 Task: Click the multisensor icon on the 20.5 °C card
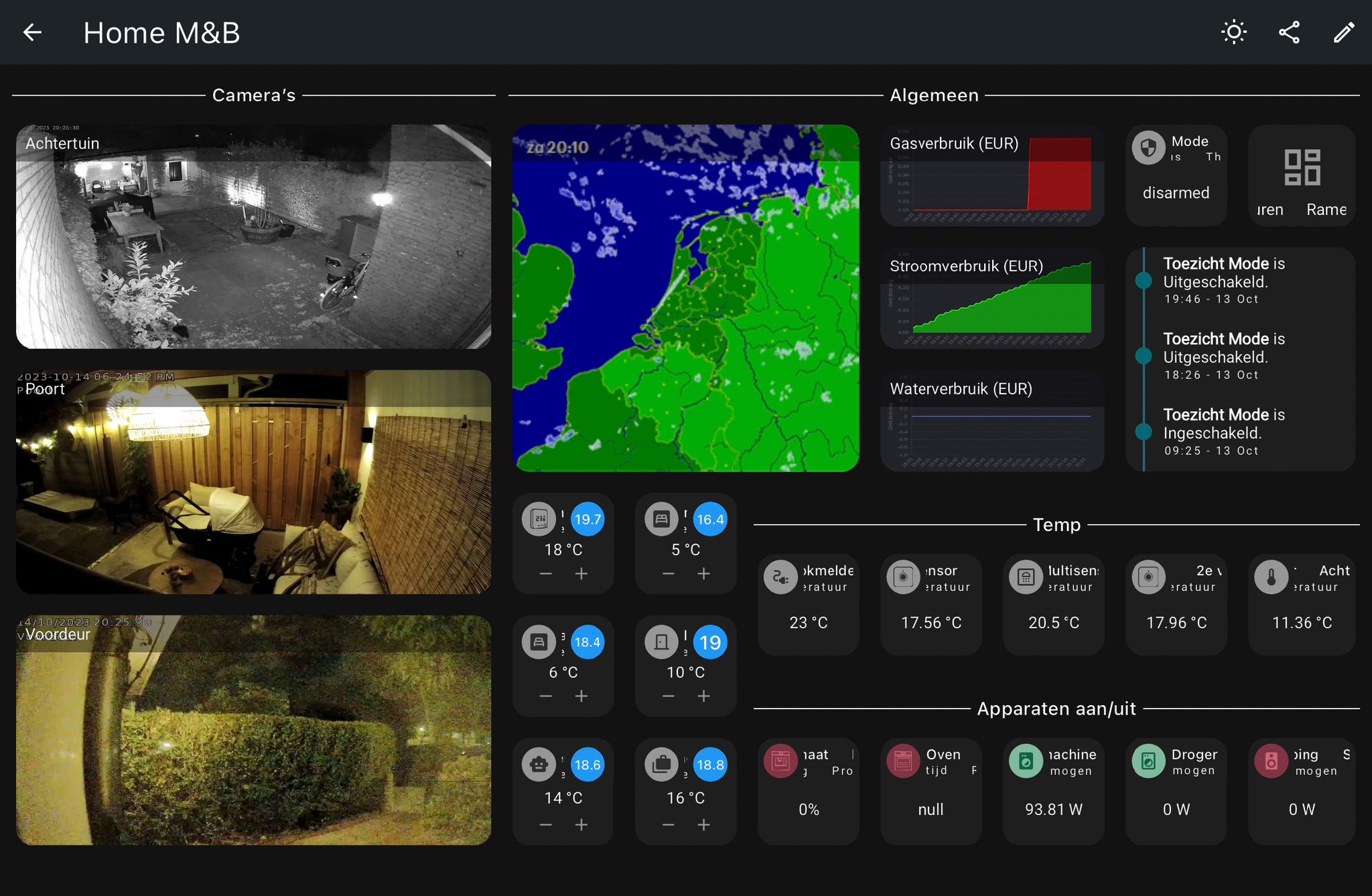tap(1026, 577)
